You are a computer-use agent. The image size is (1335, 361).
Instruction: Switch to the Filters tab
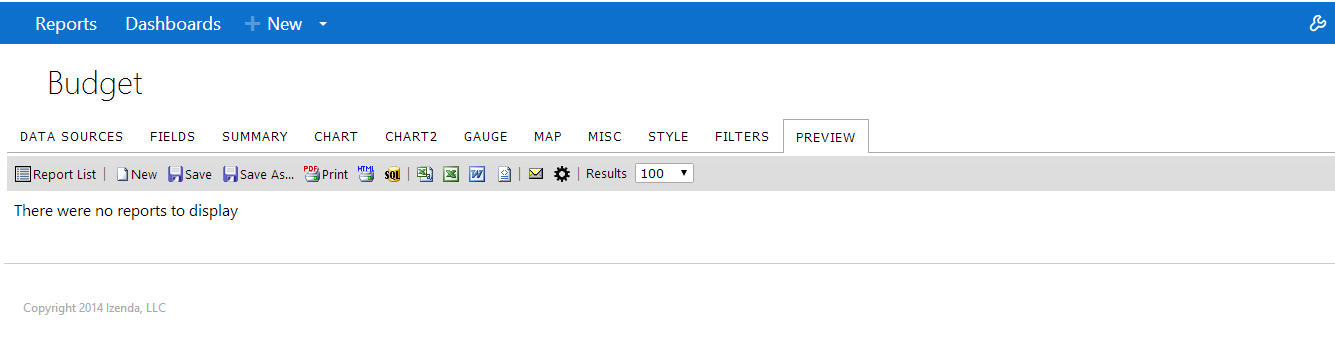(742, 137)
